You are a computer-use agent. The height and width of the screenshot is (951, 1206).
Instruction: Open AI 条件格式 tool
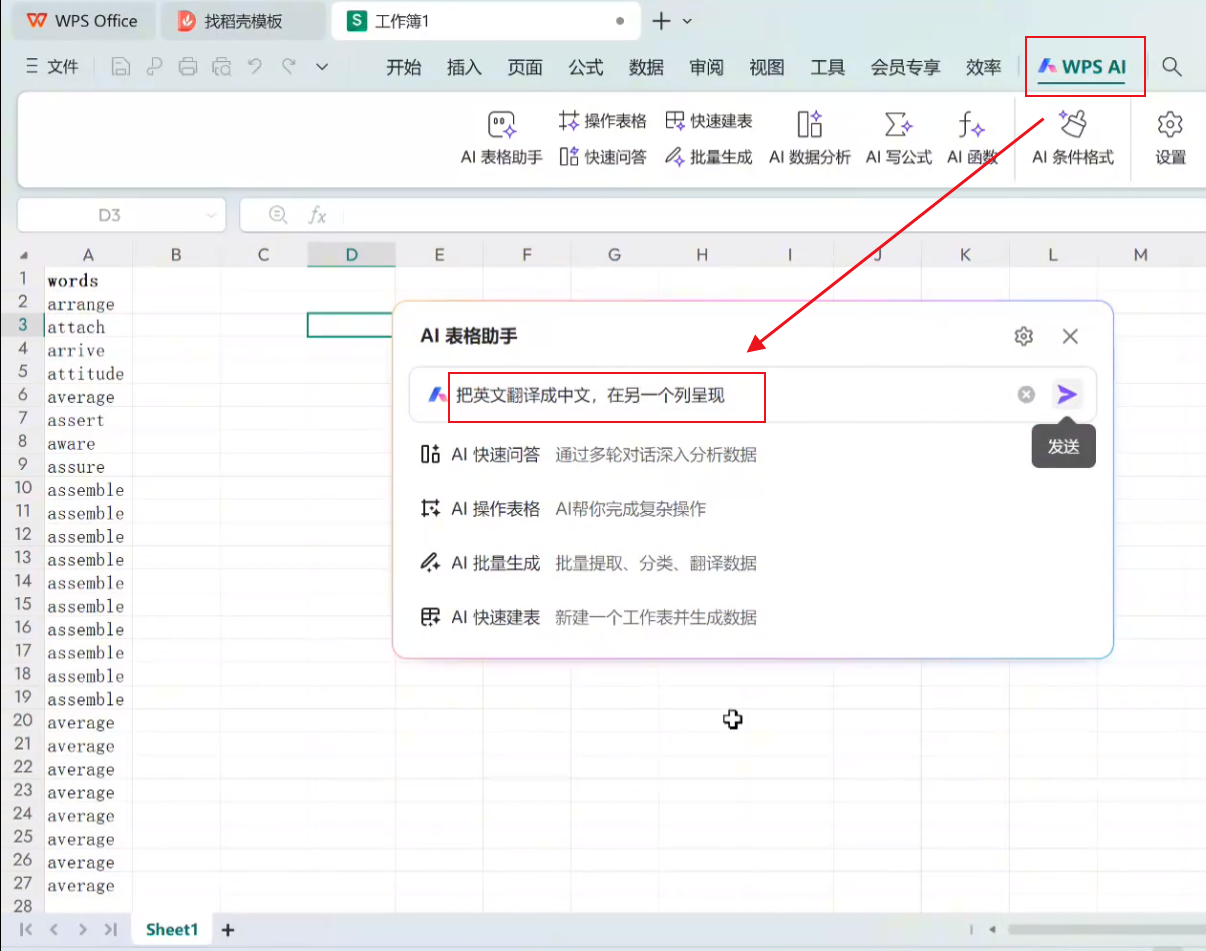pyautogui.click(x=1073, y=138)
